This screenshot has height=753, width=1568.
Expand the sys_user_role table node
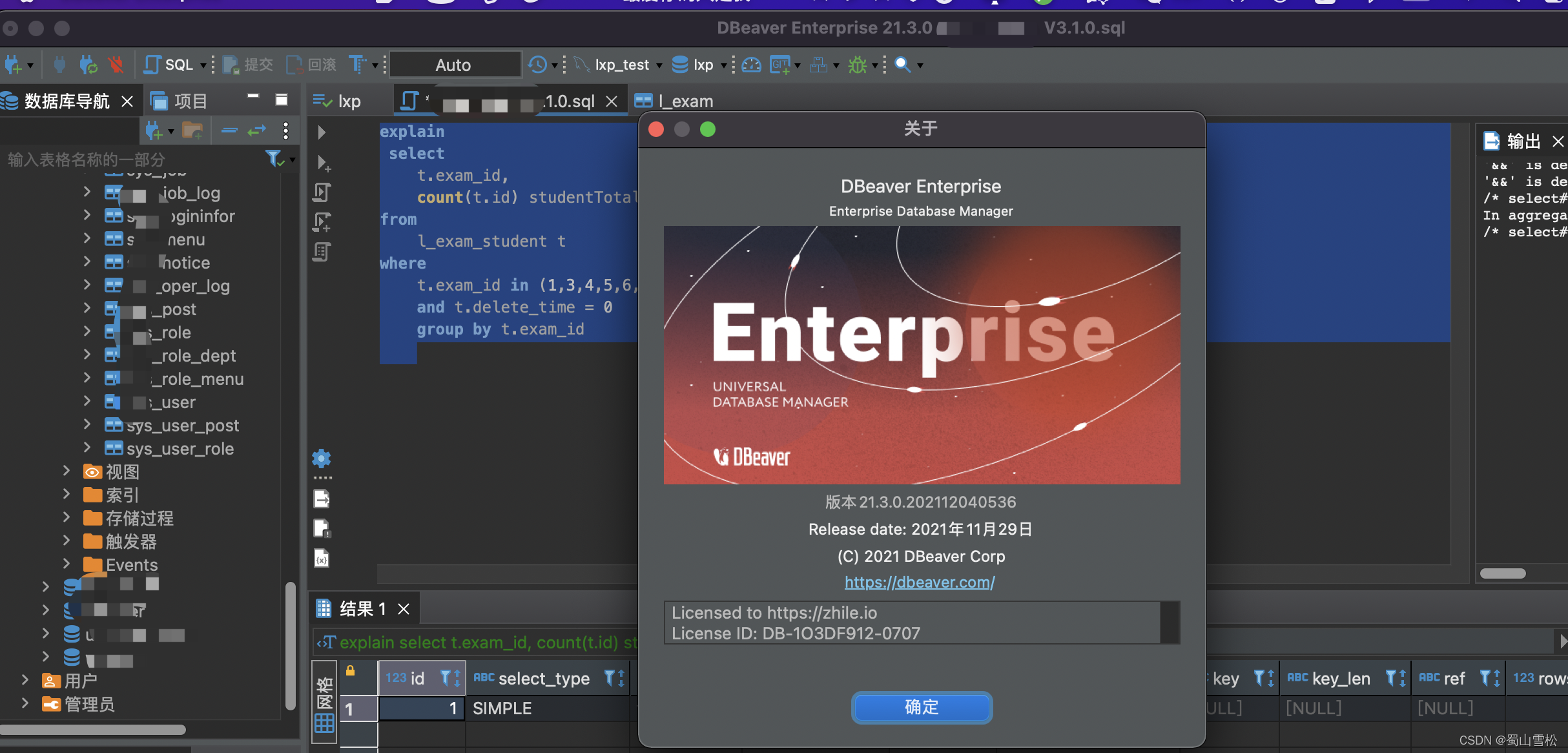pyautogui.click(x=87, y=448)
